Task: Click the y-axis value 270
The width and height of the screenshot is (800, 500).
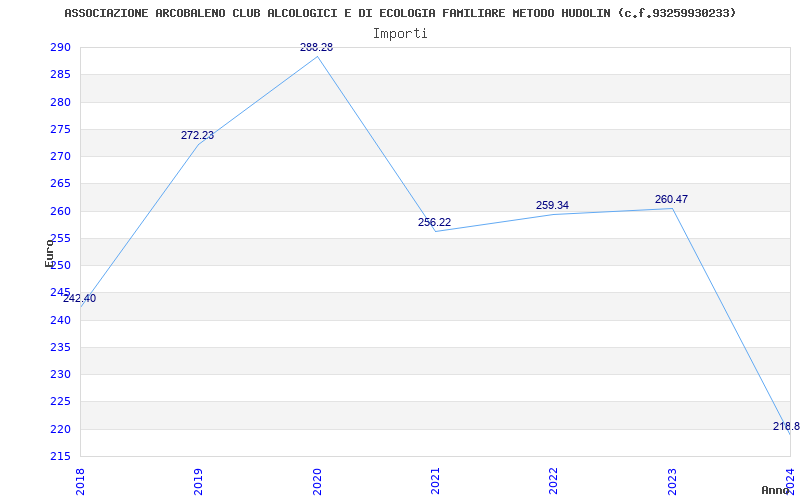Action: tap(60, 157)
